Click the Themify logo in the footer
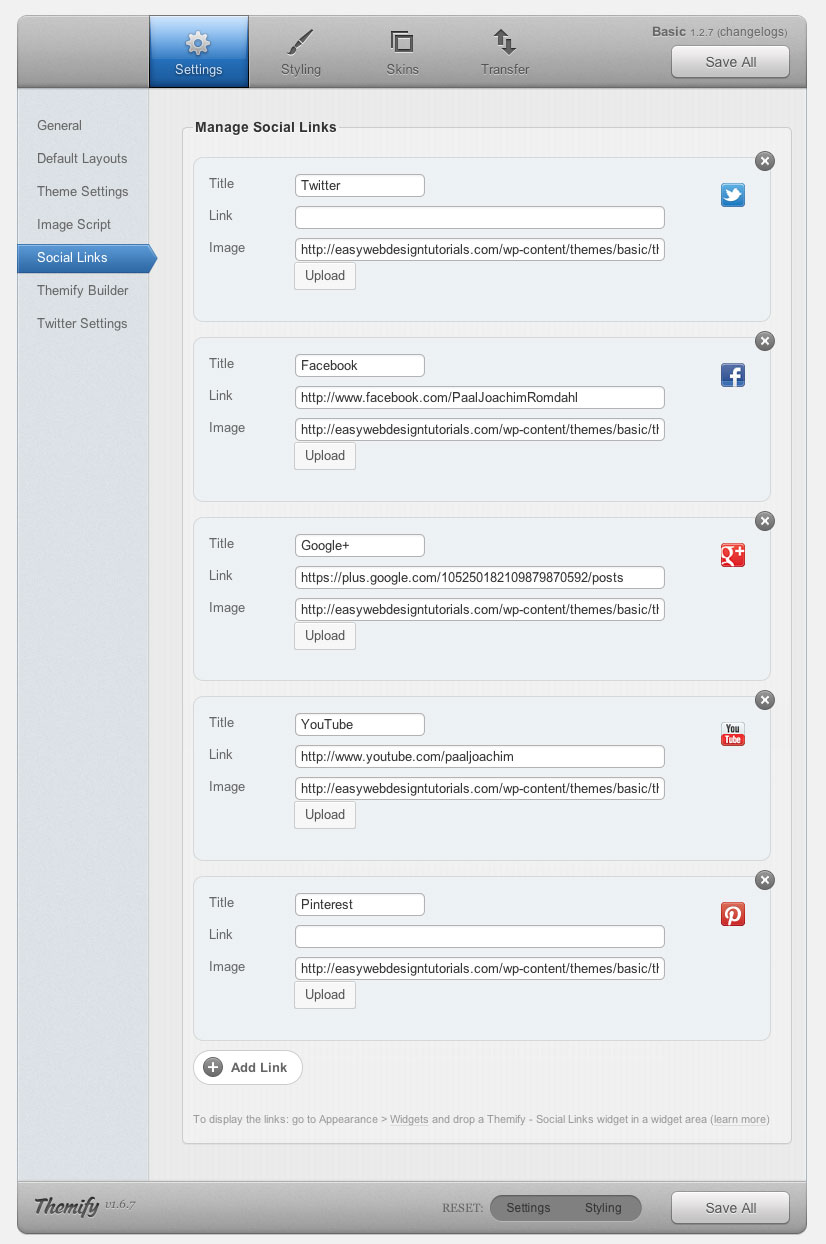 point(66,1206)
